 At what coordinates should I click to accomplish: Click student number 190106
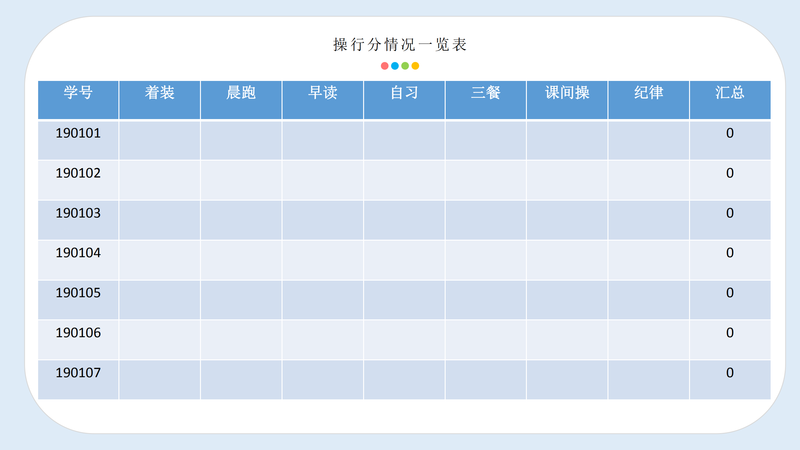78,333
